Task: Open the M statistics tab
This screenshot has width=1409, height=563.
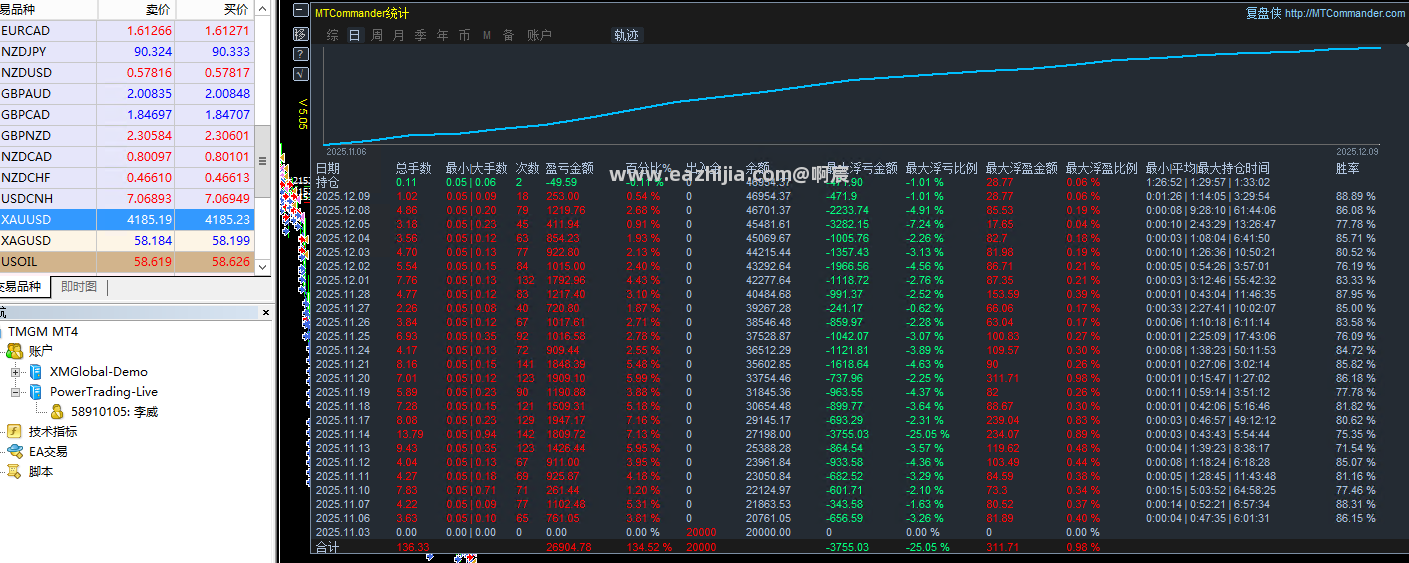Action: point(487,35)
